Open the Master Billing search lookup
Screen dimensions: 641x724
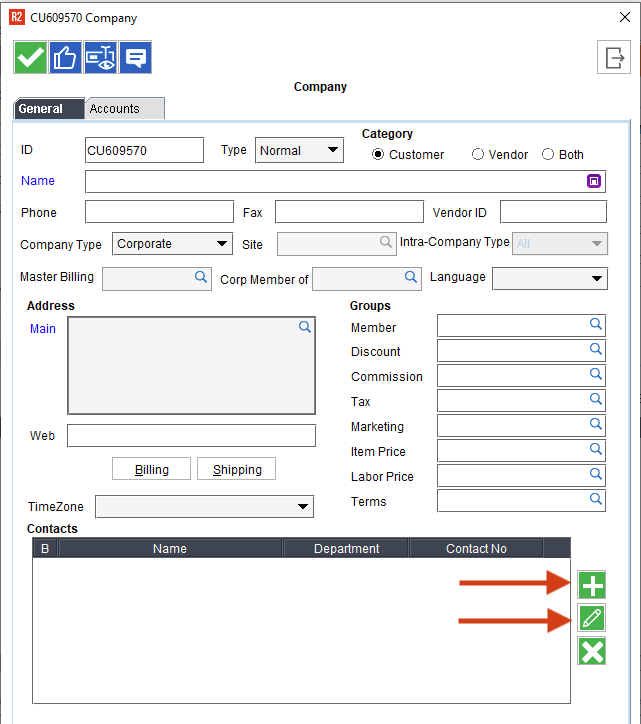200,277
